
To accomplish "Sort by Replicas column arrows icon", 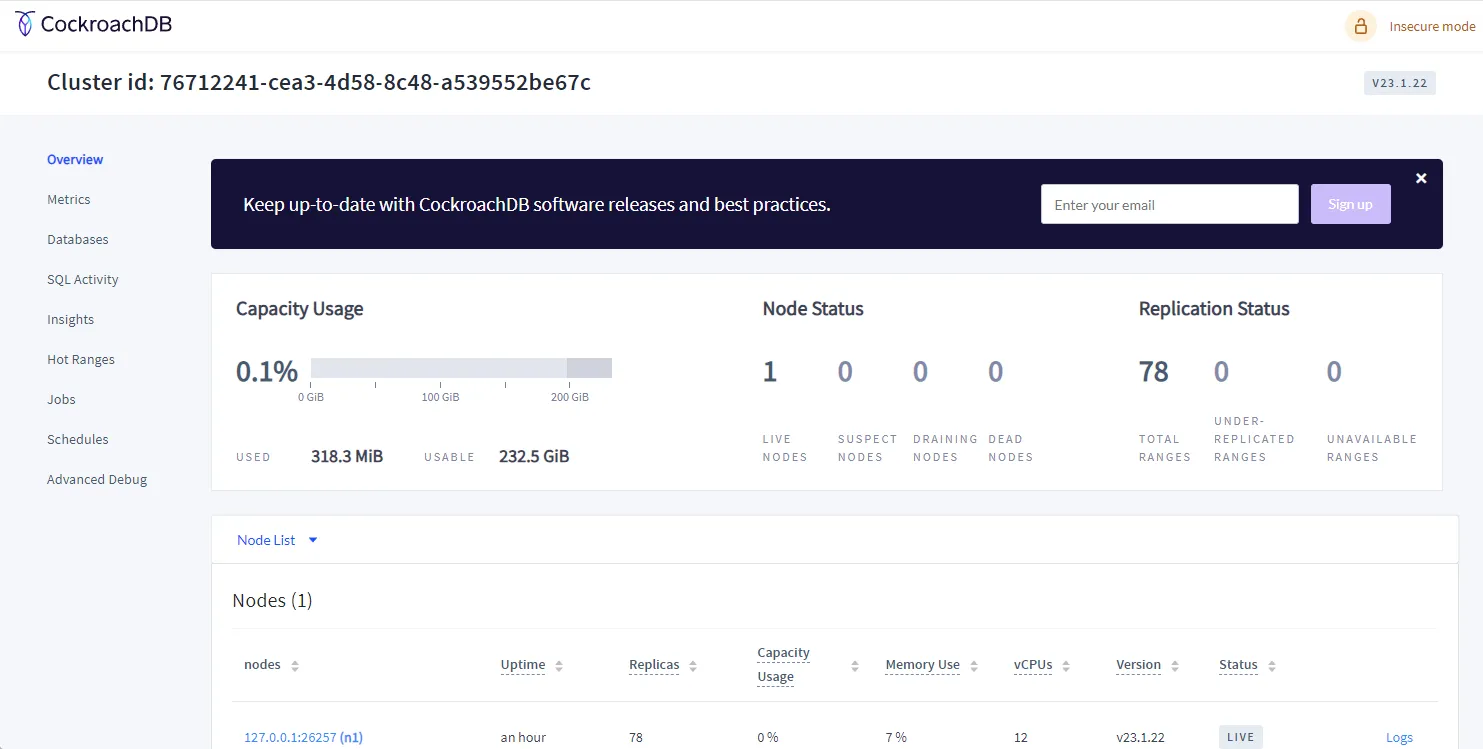I will click(x=693, y=666).
